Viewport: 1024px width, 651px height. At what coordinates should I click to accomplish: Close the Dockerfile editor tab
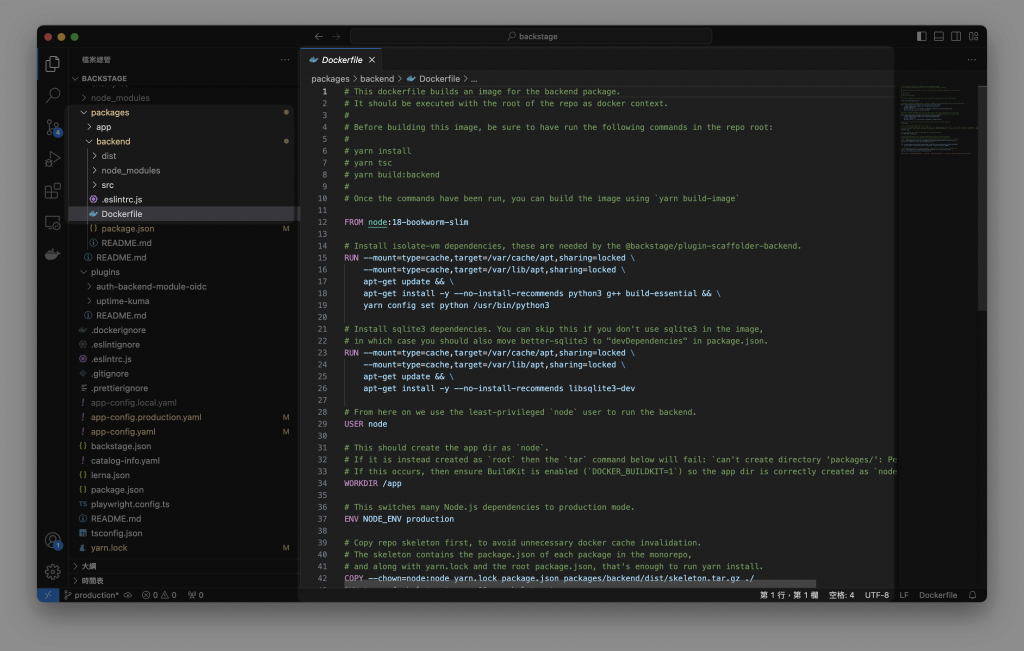point(372,60)
